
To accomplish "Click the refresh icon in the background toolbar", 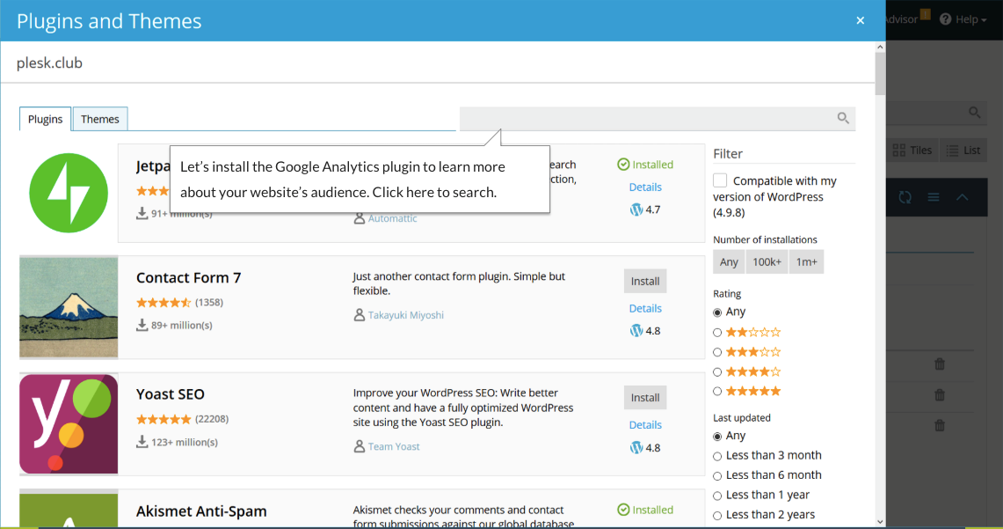I will coord(904,197).
